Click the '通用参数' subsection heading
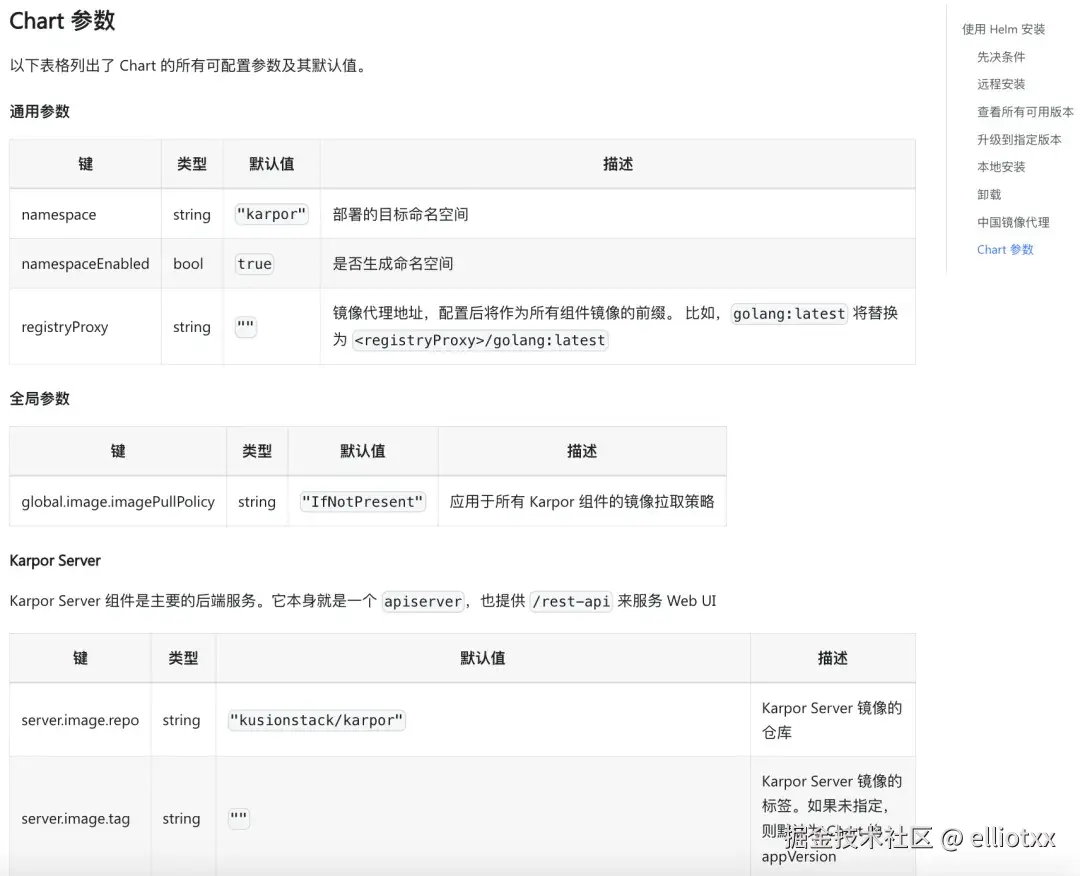The height and width of the screenshot is (876, 1080). tap(39, 112)
